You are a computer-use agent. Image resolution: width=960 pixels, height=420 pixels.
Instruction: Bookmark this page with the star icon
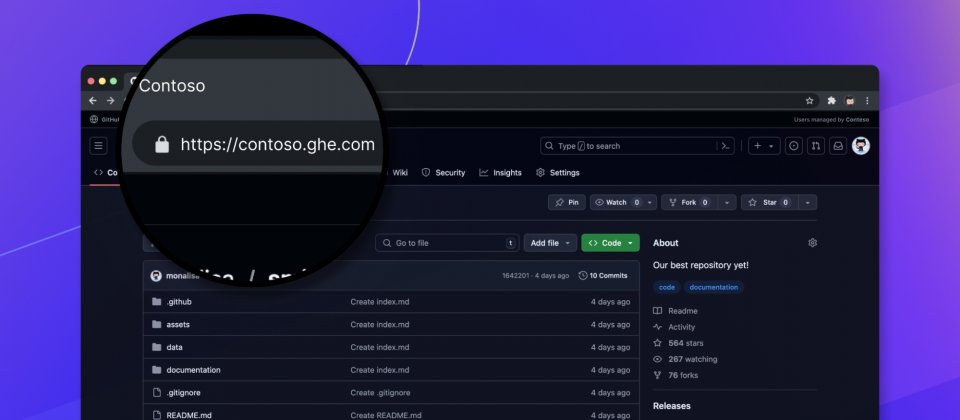click(x=809, y=100)
